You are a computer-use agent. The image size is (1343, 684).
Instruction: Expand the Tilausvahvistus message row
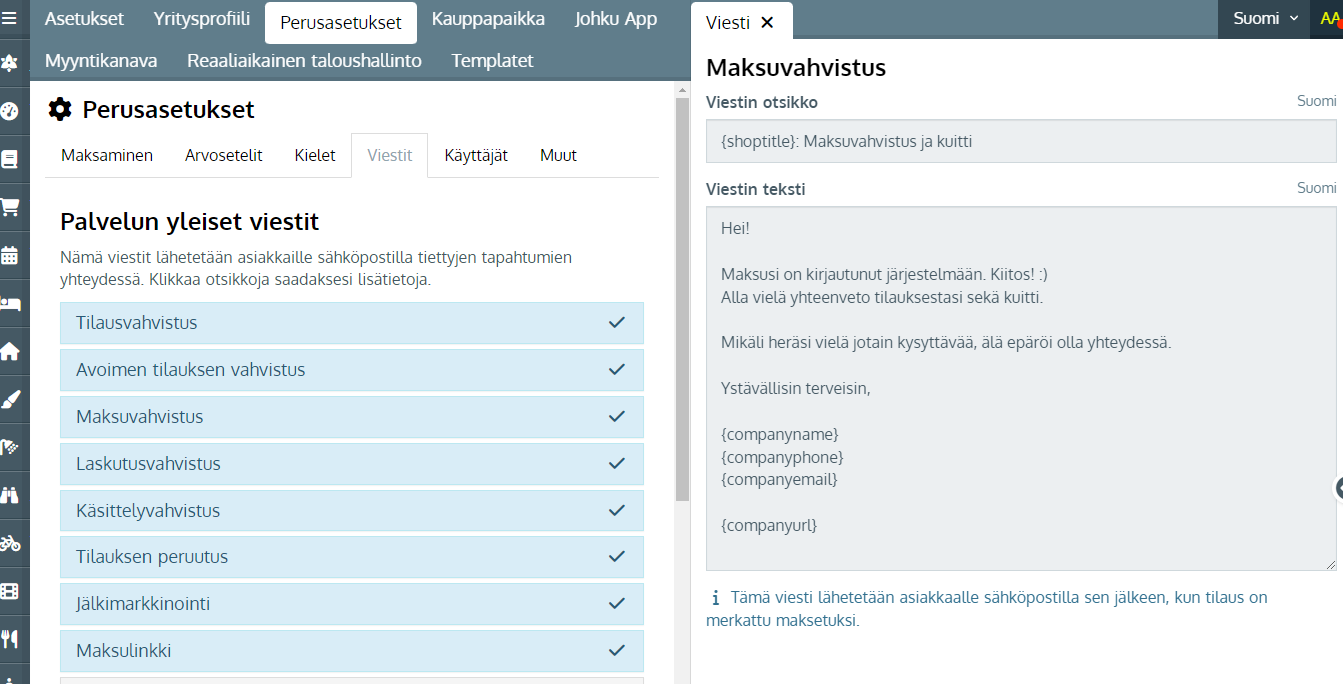(x=352, y=323)
